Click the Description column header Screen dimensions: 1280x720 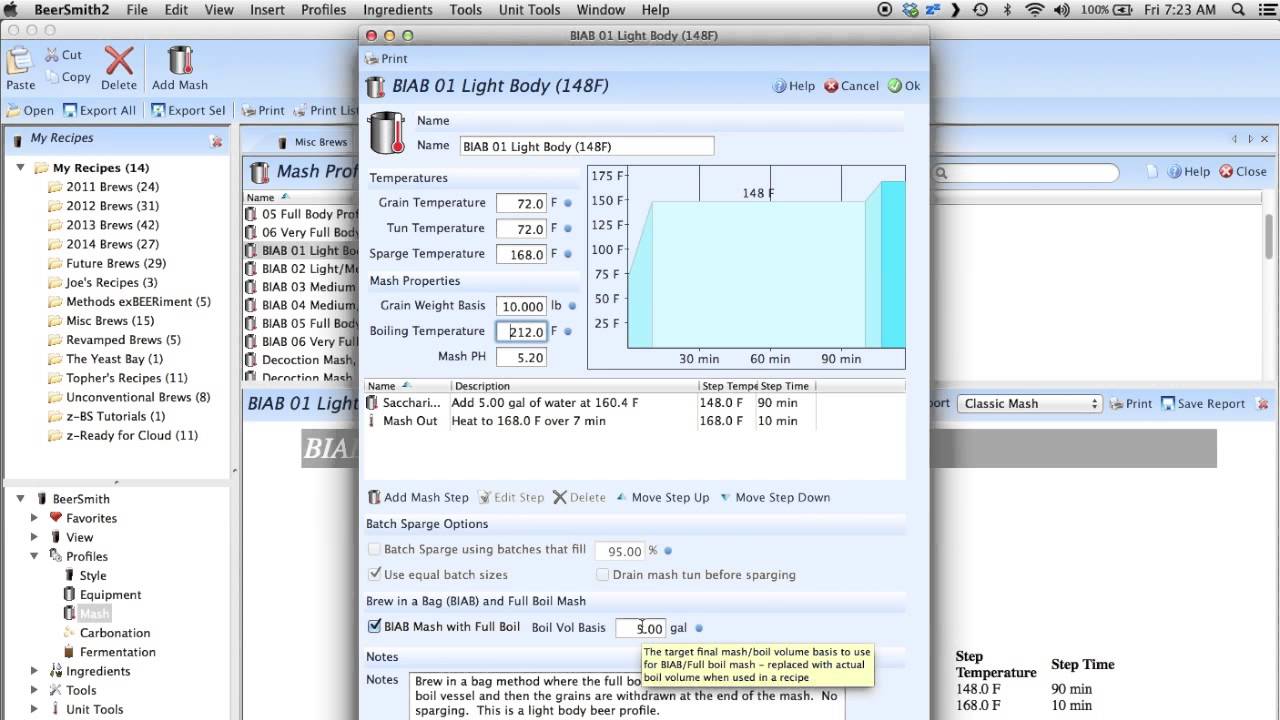[574, 386]
